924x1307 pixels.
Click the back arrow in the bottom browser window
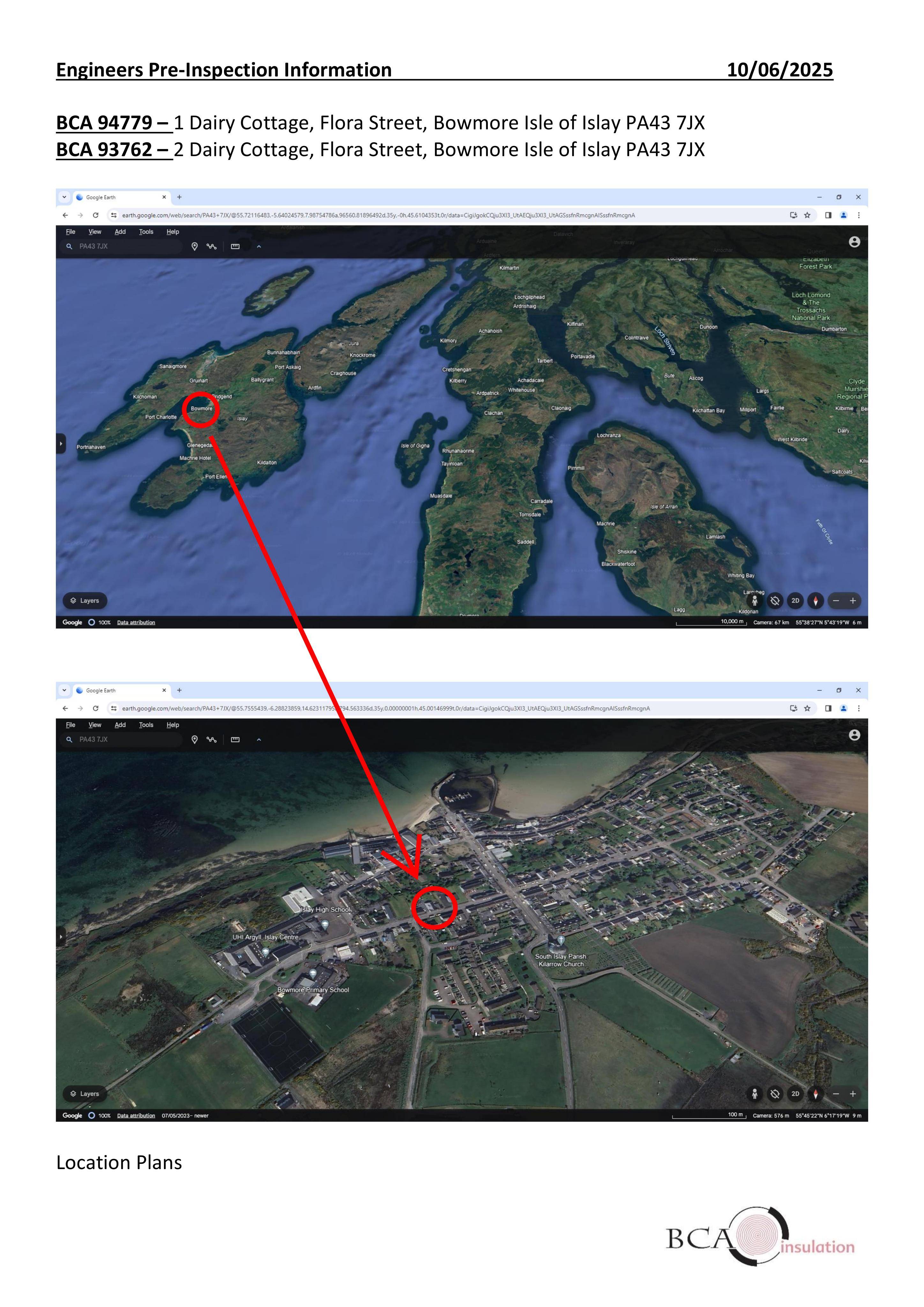pyautogui.click(x=65, y=708)
